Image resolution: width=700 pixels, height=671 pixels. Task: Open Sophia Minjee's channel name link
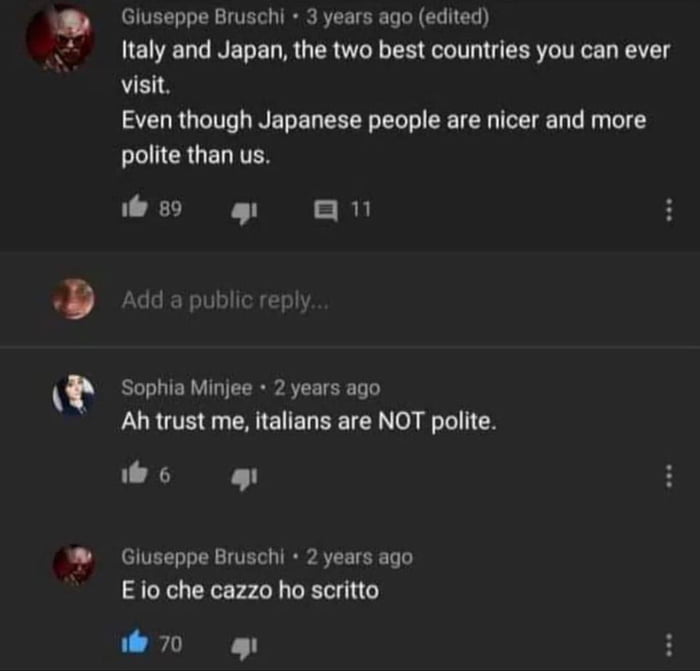187,388
